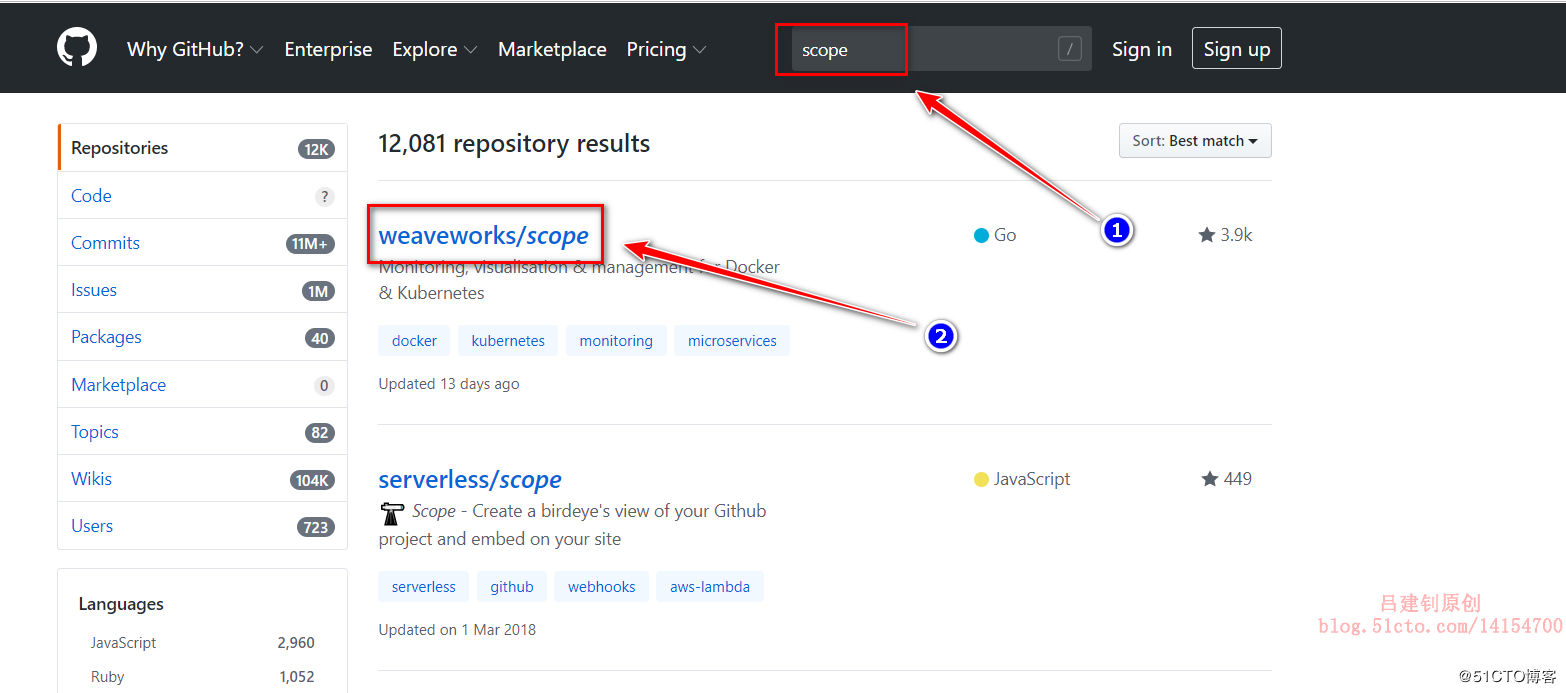The height and width of the screenshot is (693, 1566).
Task: Click the star icon next to 449
Action: click(x=1210, y=479)
